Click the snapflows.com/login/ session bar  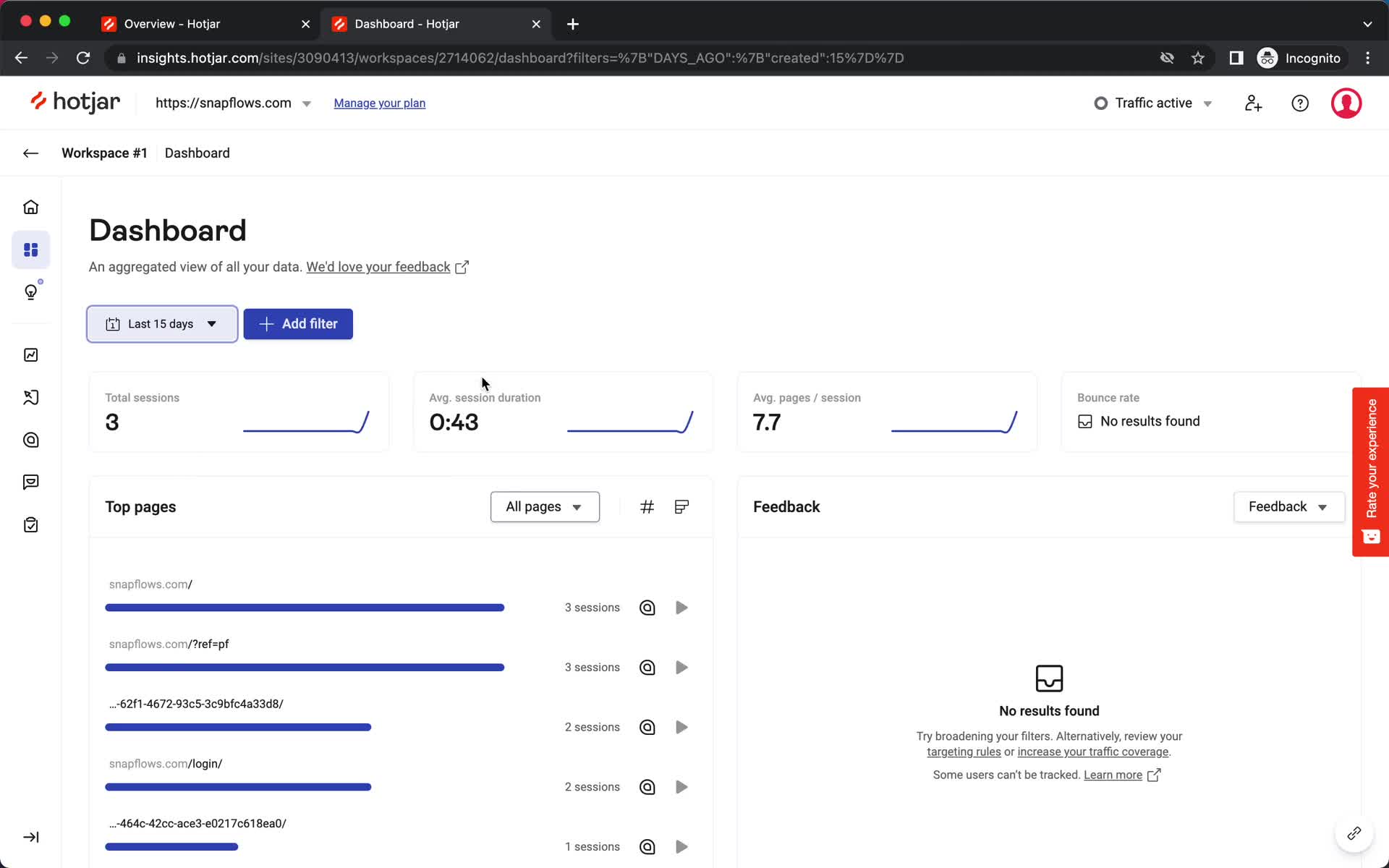tap(238, 787)
